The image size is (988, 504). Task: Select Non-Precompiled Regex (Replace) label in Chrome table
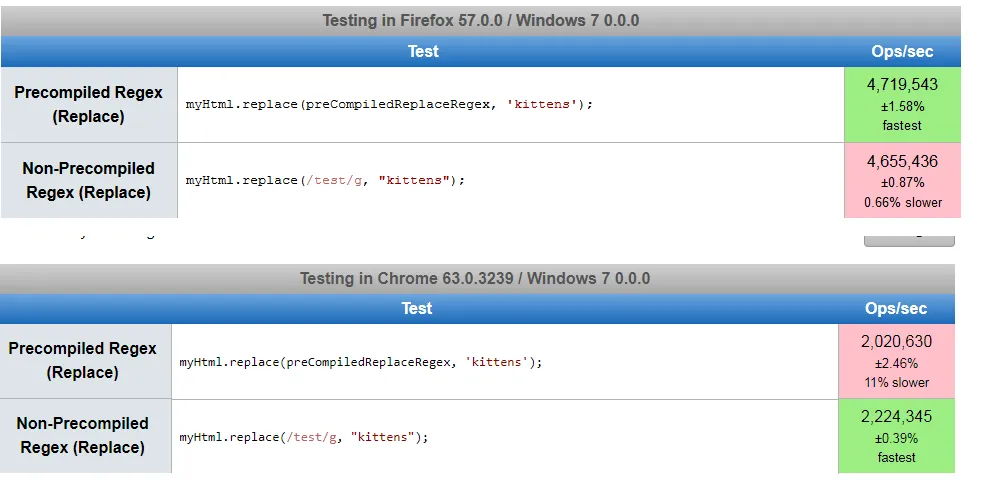(83, 435)
